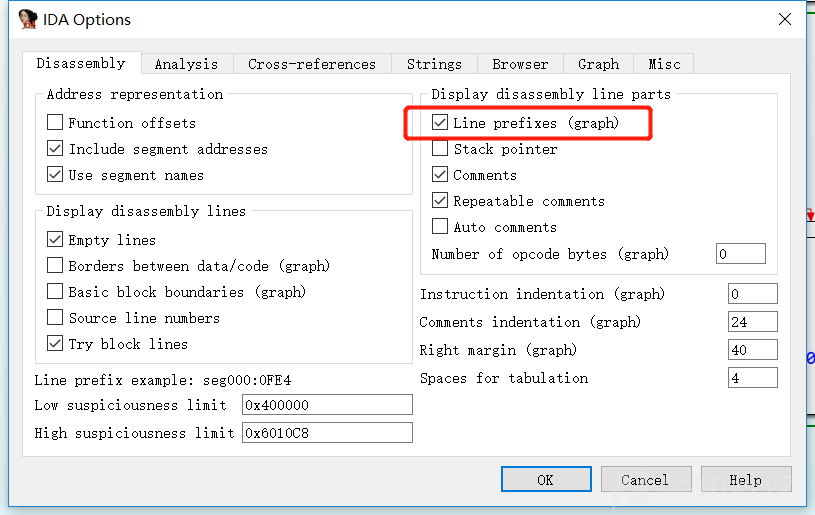The height and width of the screenshot is (515, 815).
Task: Uncheck Include segment addresses
Action: pos(55,149)
